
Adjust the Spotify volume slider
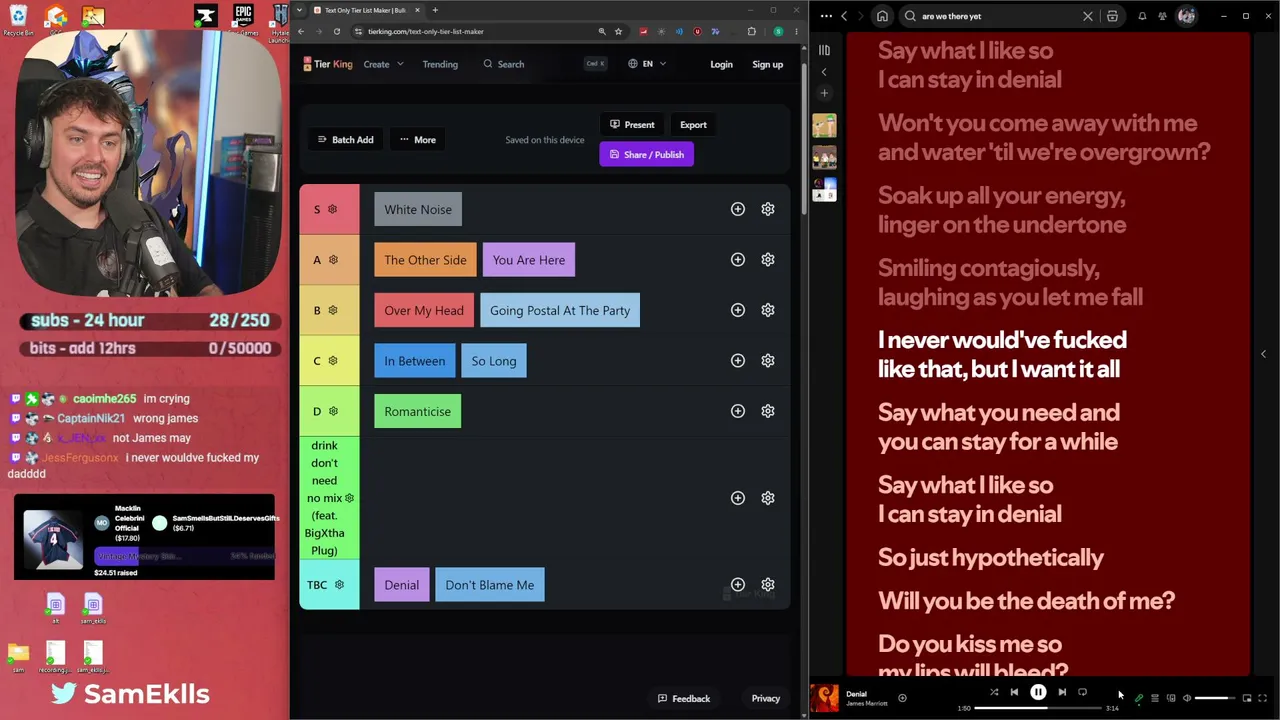tap(1213, 698)
